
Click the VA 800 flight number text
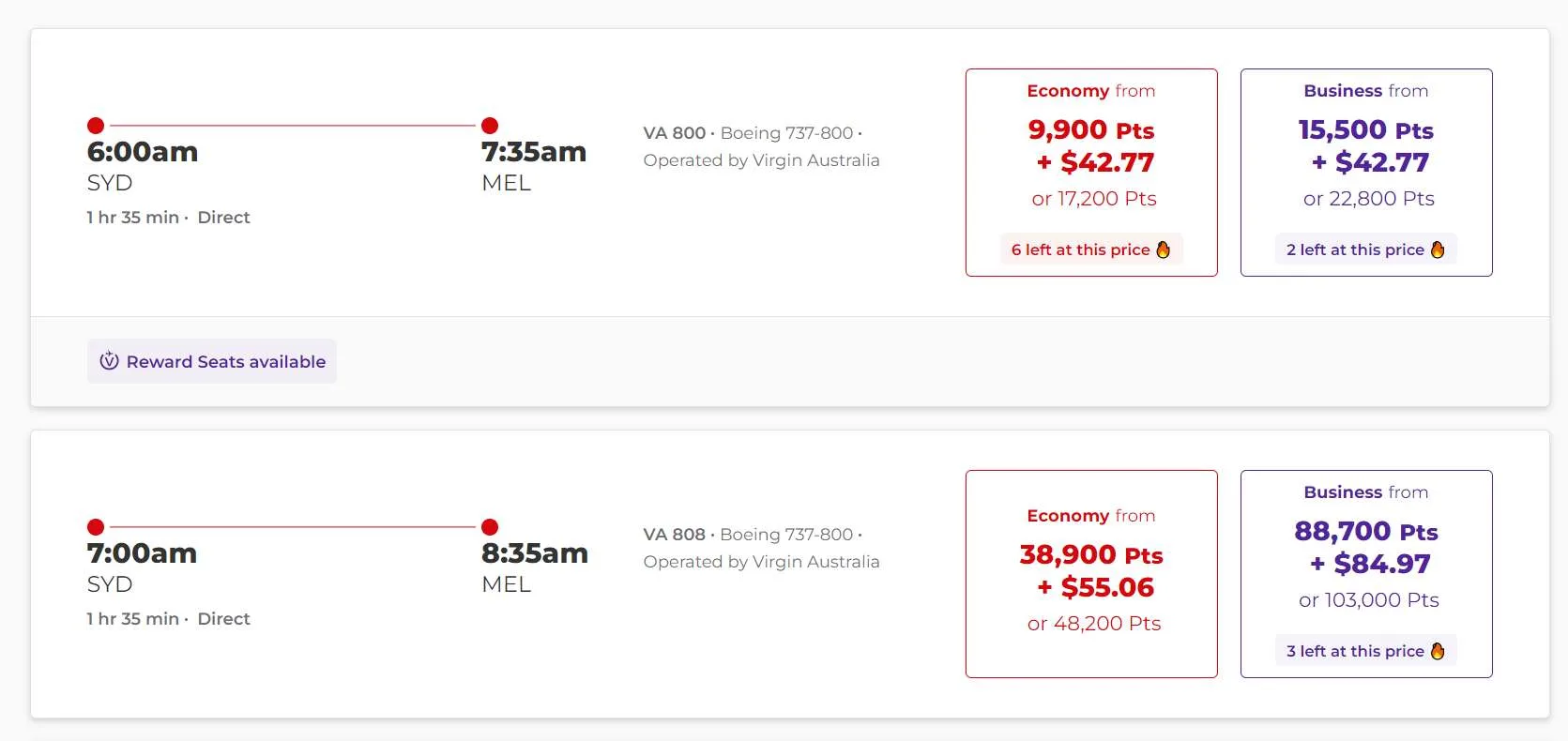[674, 133]
